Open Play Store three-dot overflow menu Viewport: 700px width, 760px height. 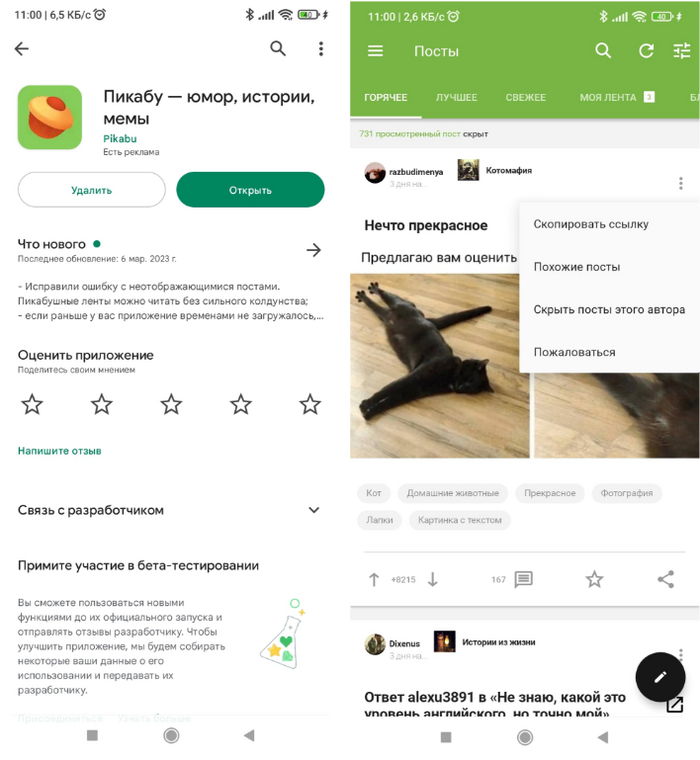[321, 48]
